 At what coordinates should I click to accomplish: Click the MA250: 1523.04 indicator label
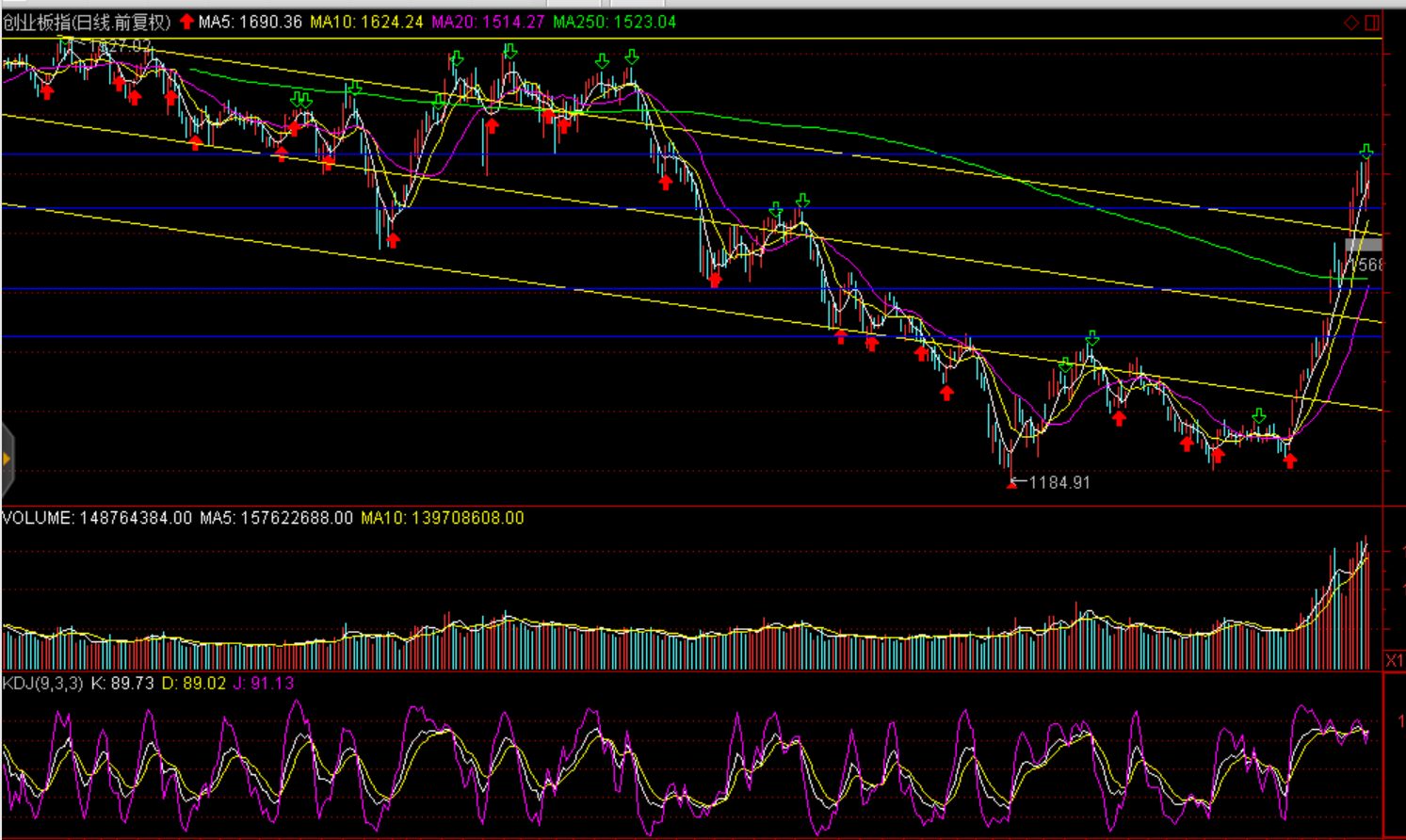(x=614, y=22)
